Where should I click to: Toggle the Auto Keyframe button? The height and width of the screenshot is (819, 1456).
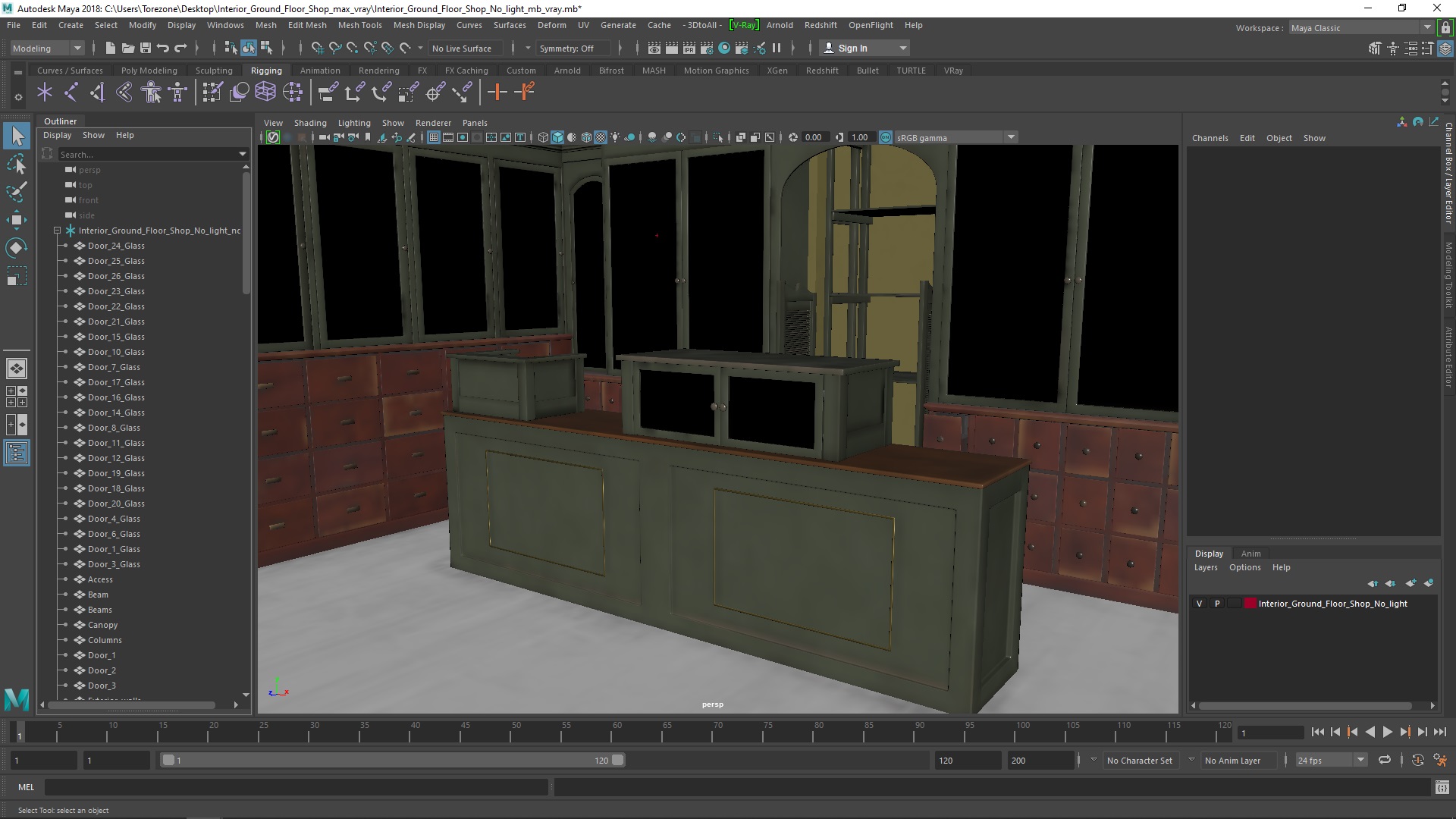pos(1417,760)
